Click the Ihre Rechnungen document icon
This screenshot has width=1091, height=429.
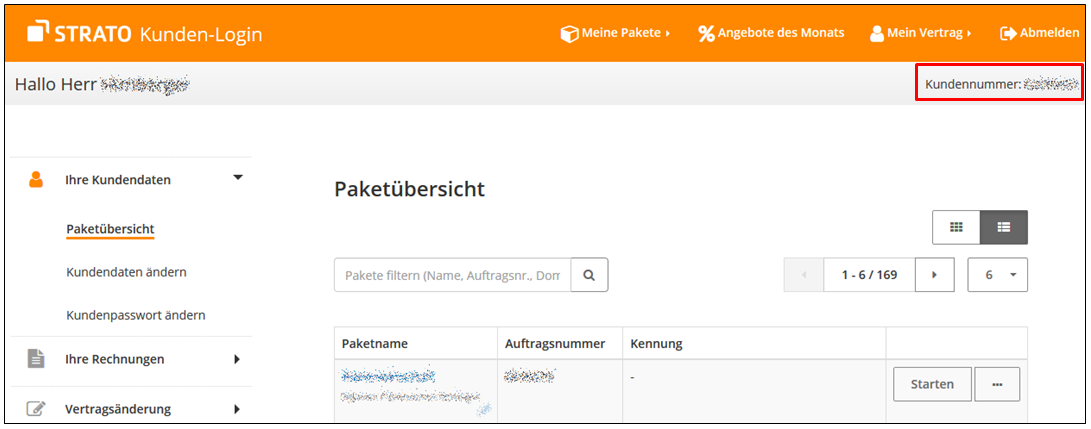tap(36, 359)
